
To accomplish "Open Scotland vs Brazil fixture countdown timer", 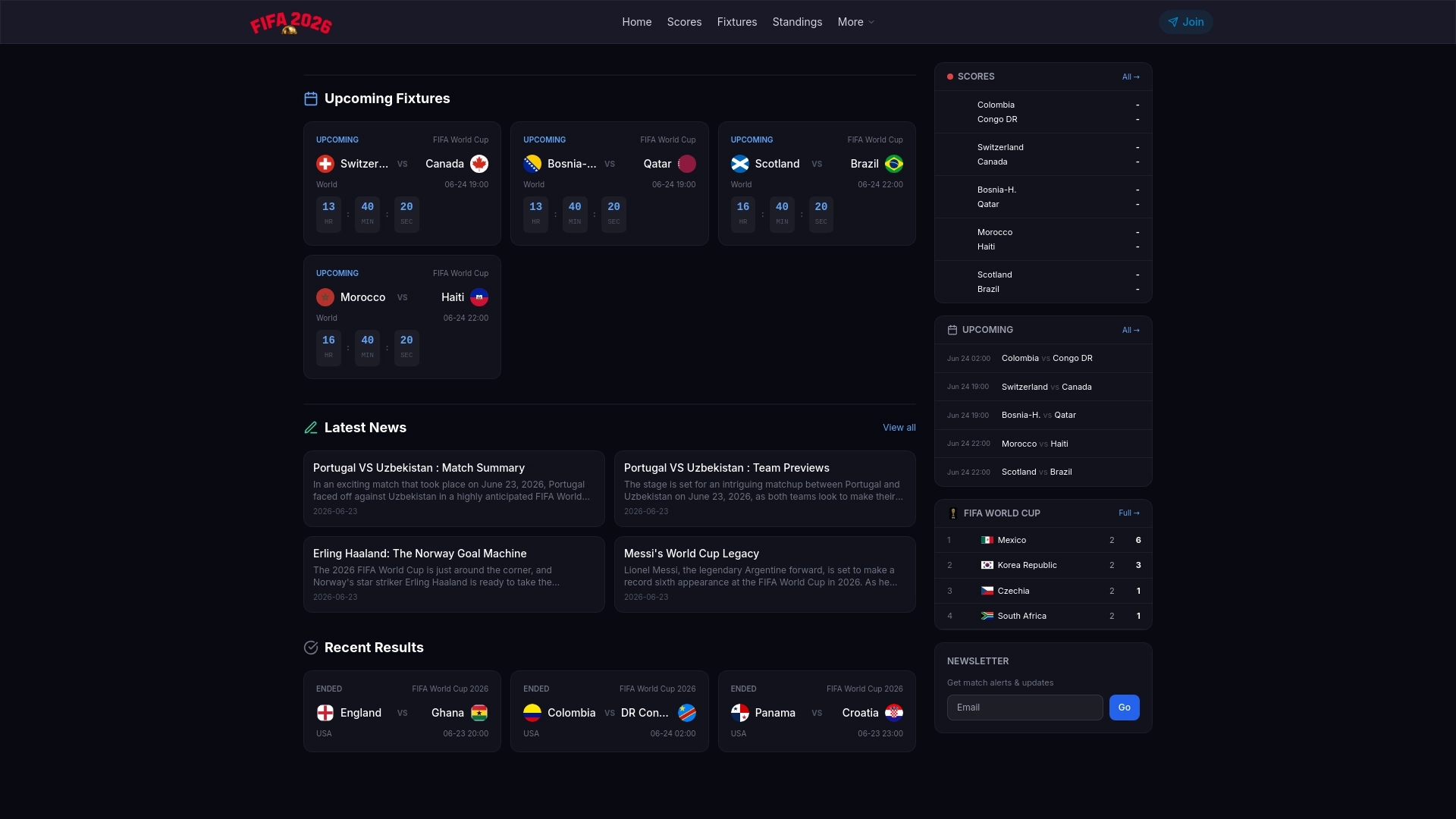I will pos(782,215).
